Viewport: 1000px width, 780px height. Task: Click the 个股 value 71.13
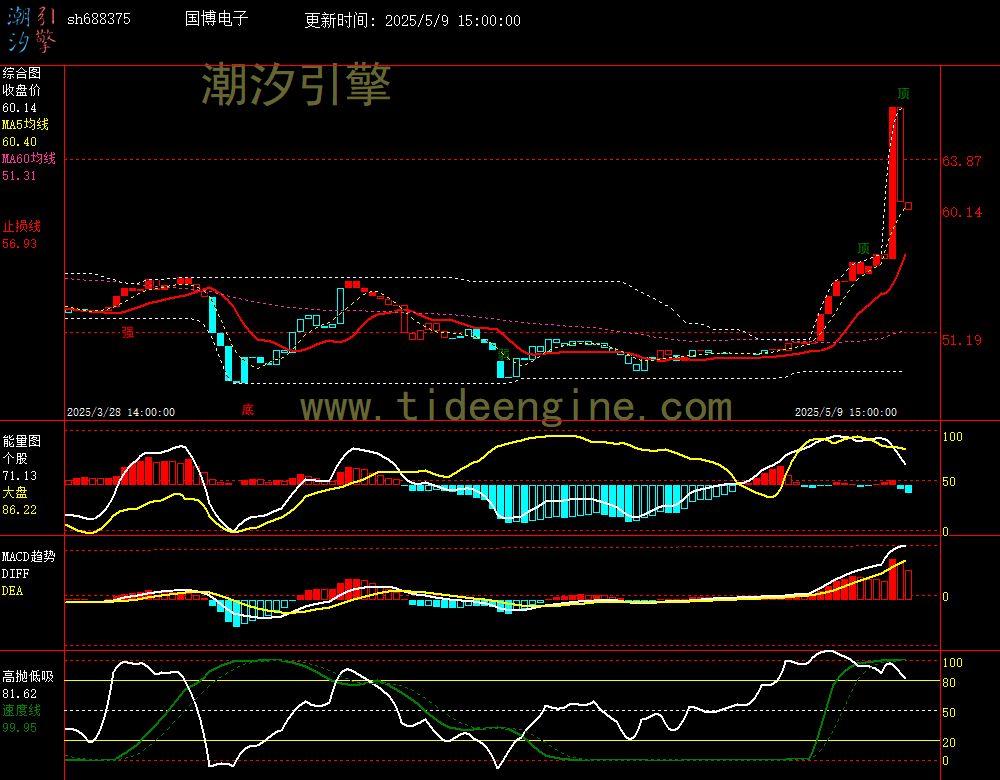coord(19,476)
